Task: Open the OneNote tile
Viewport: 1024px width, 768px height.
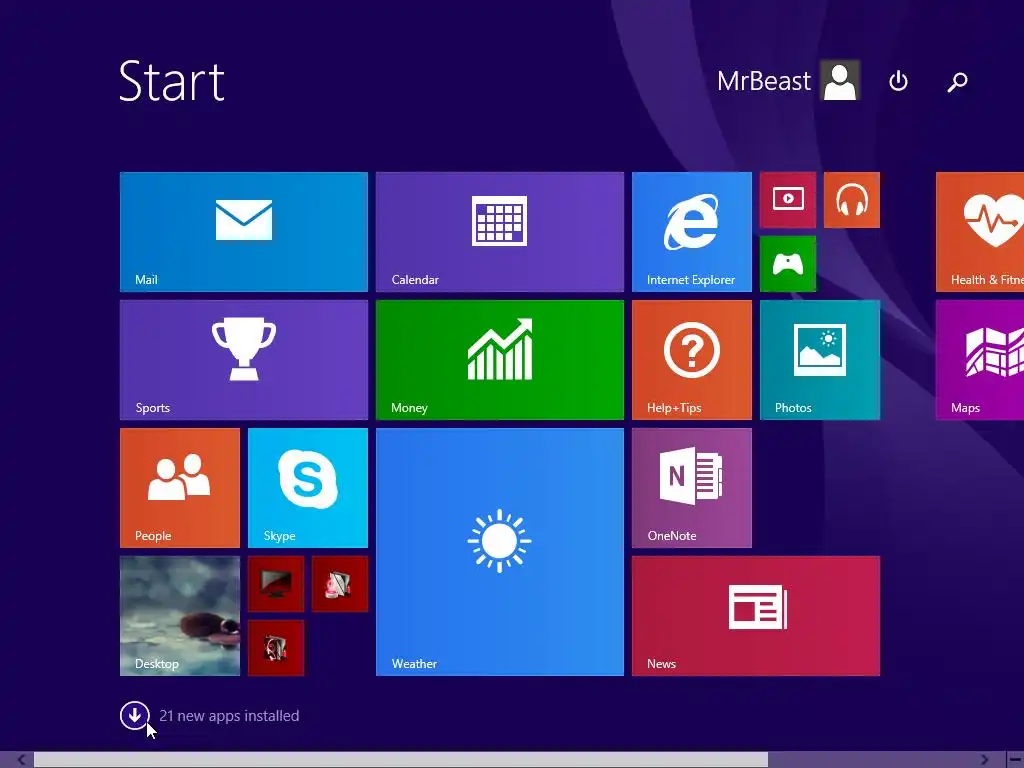Action: [692, 488]
